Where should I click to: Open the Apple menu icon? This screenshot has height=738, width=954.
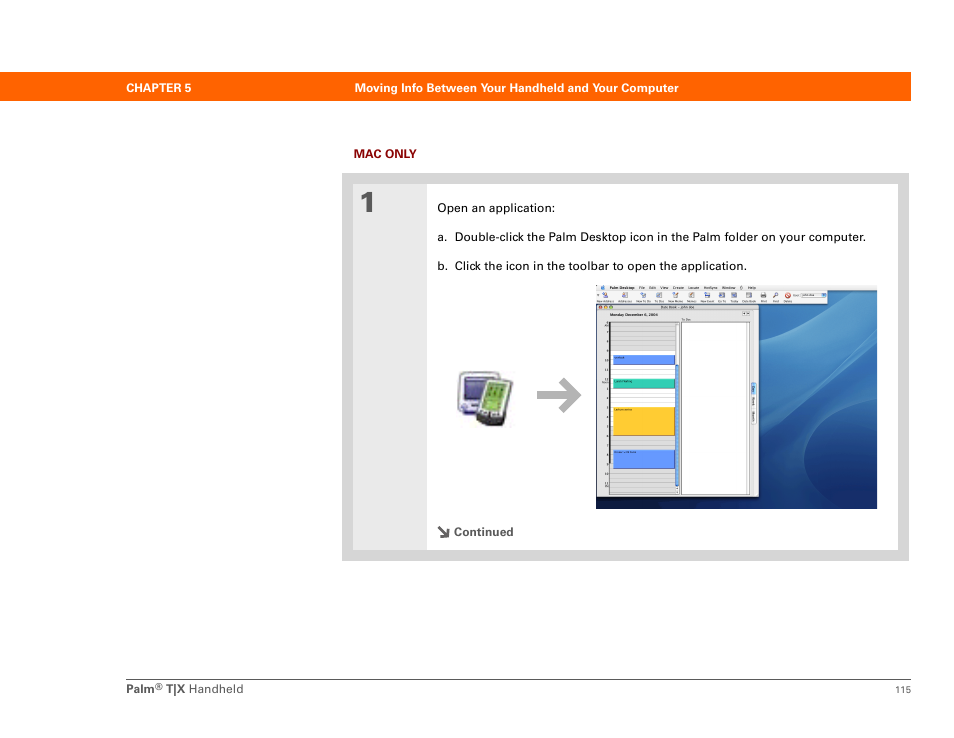tap(603, 288)
